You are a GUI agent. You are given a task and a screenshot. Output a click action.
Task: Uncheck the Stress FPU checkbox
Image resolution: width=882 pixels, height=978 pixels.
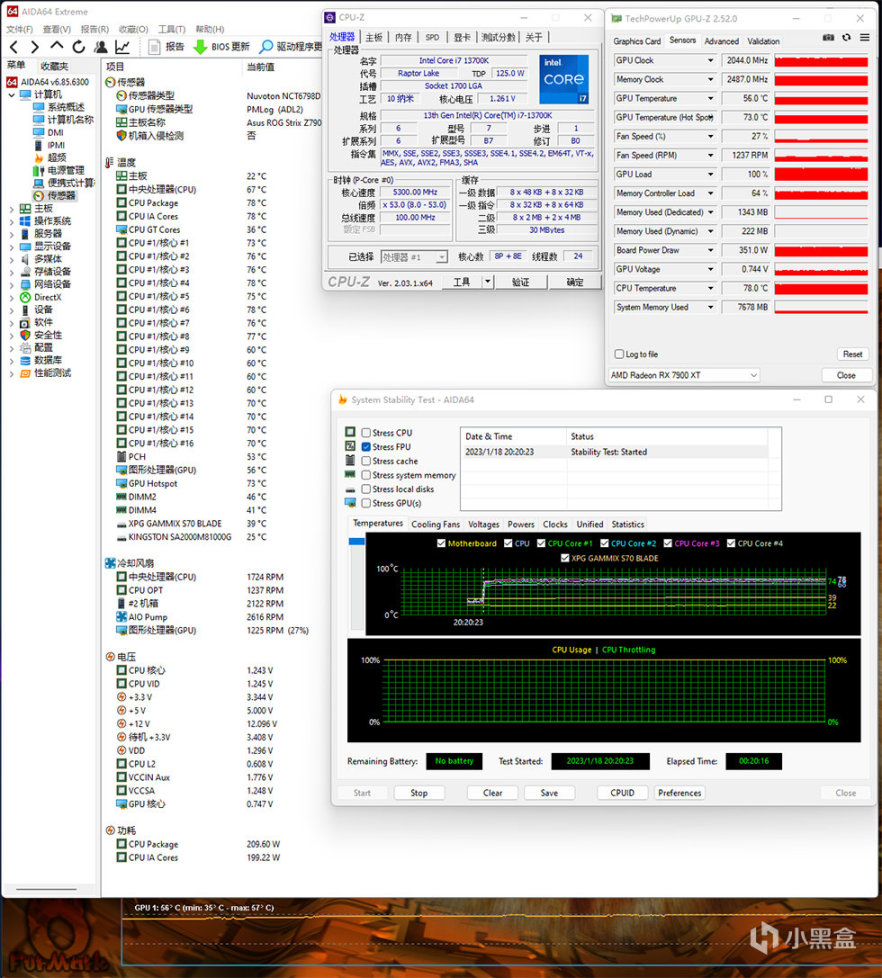click(x=366, y=447)
